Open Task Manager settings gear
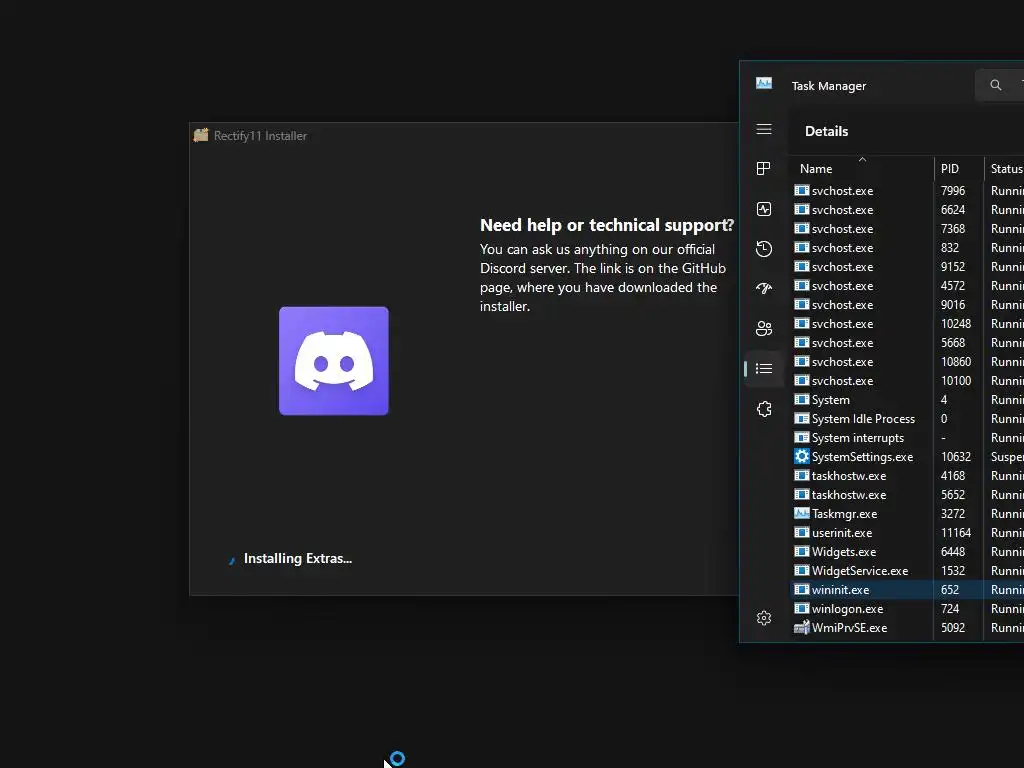 coord(763,618)
